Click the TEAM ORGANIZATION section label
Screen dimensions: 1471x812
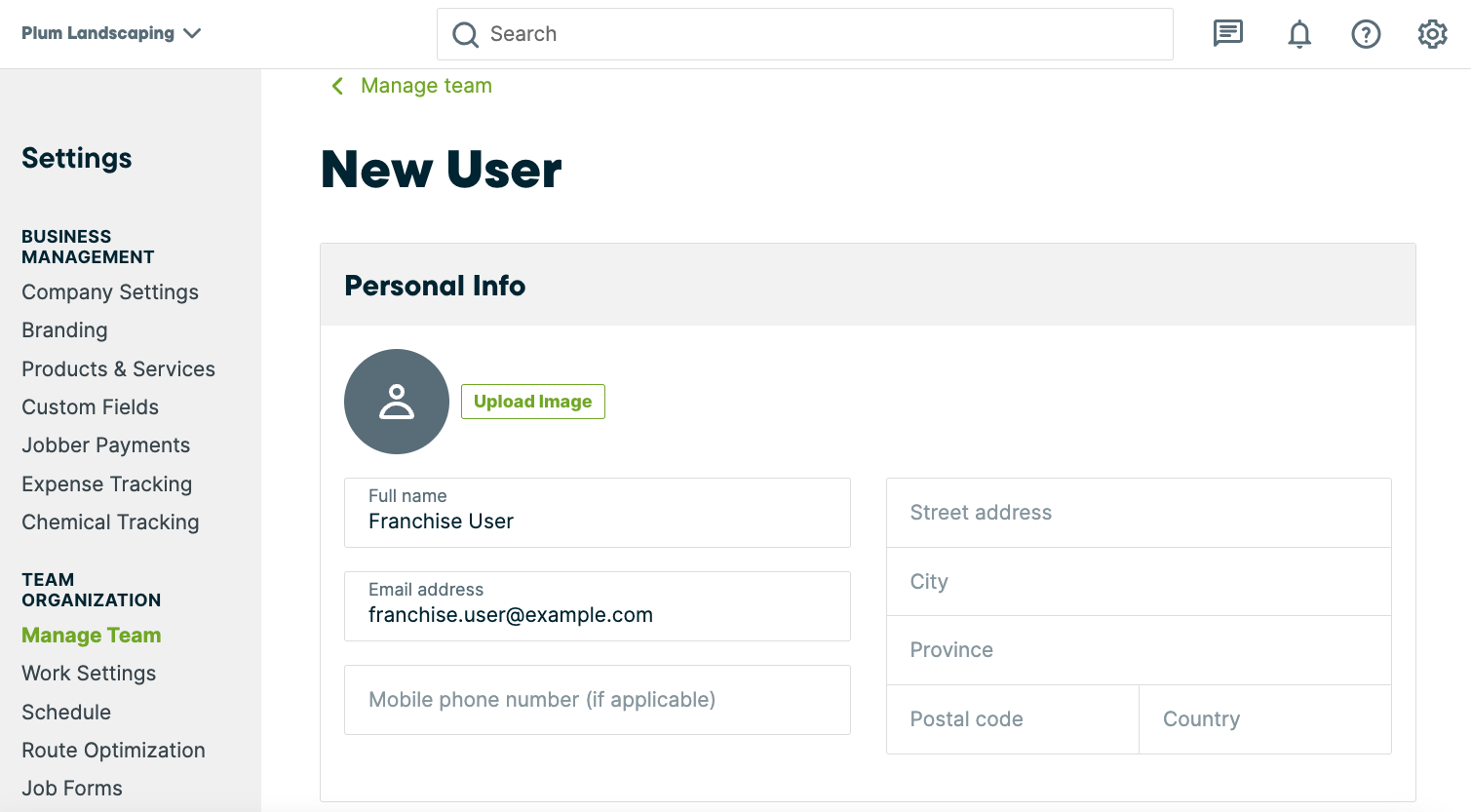point(92,590)
